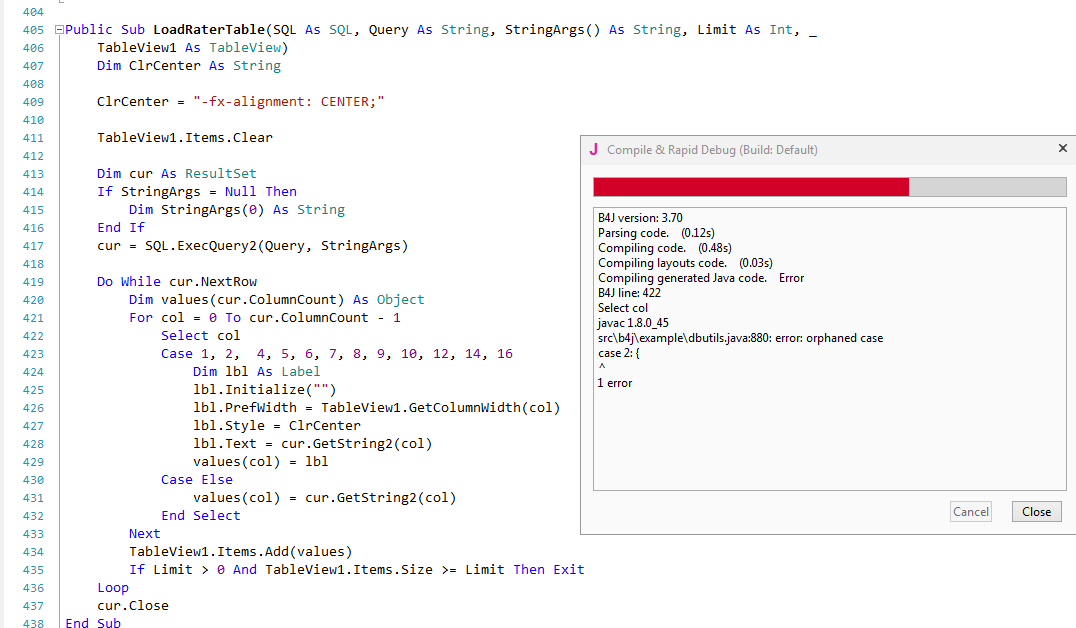
Task: Click 'Compiling generated Java code. Error' line
Action: pos(701,278)
